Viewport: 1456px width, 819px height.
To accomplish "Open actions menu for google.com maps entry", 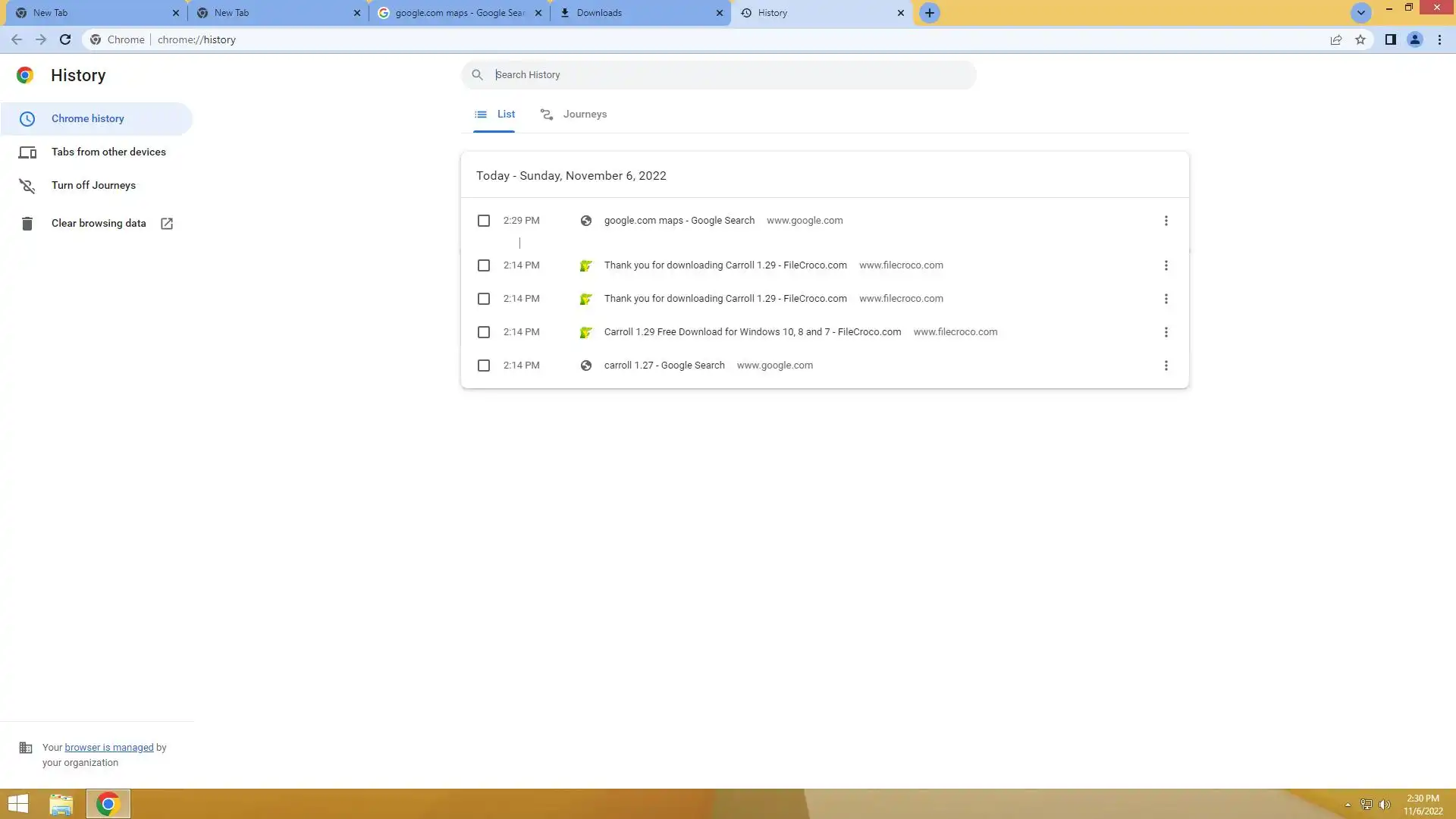I will pos(1166,221).
